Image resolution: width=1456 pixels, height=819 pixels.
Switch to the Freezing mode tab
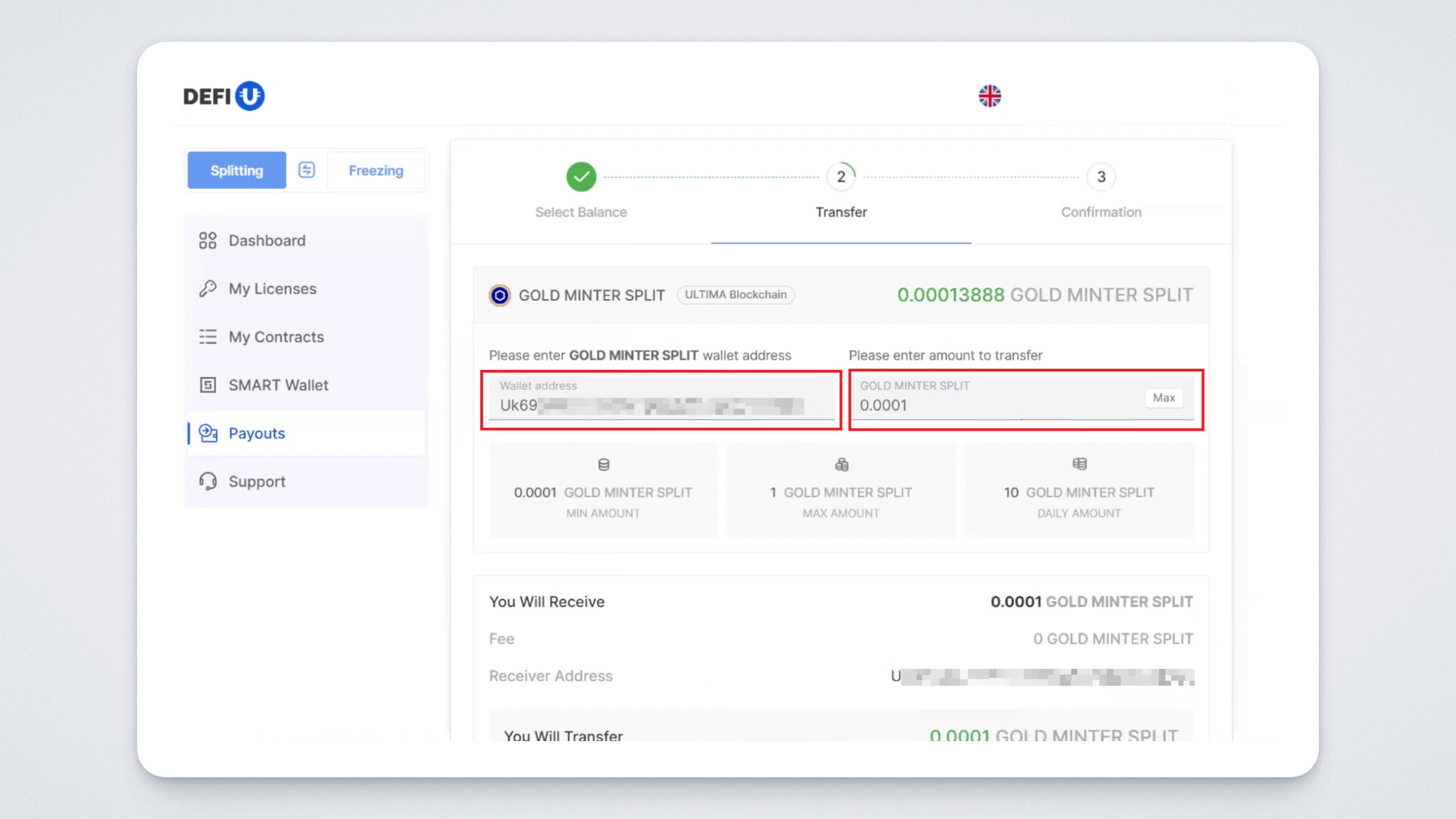pos(376,170)
